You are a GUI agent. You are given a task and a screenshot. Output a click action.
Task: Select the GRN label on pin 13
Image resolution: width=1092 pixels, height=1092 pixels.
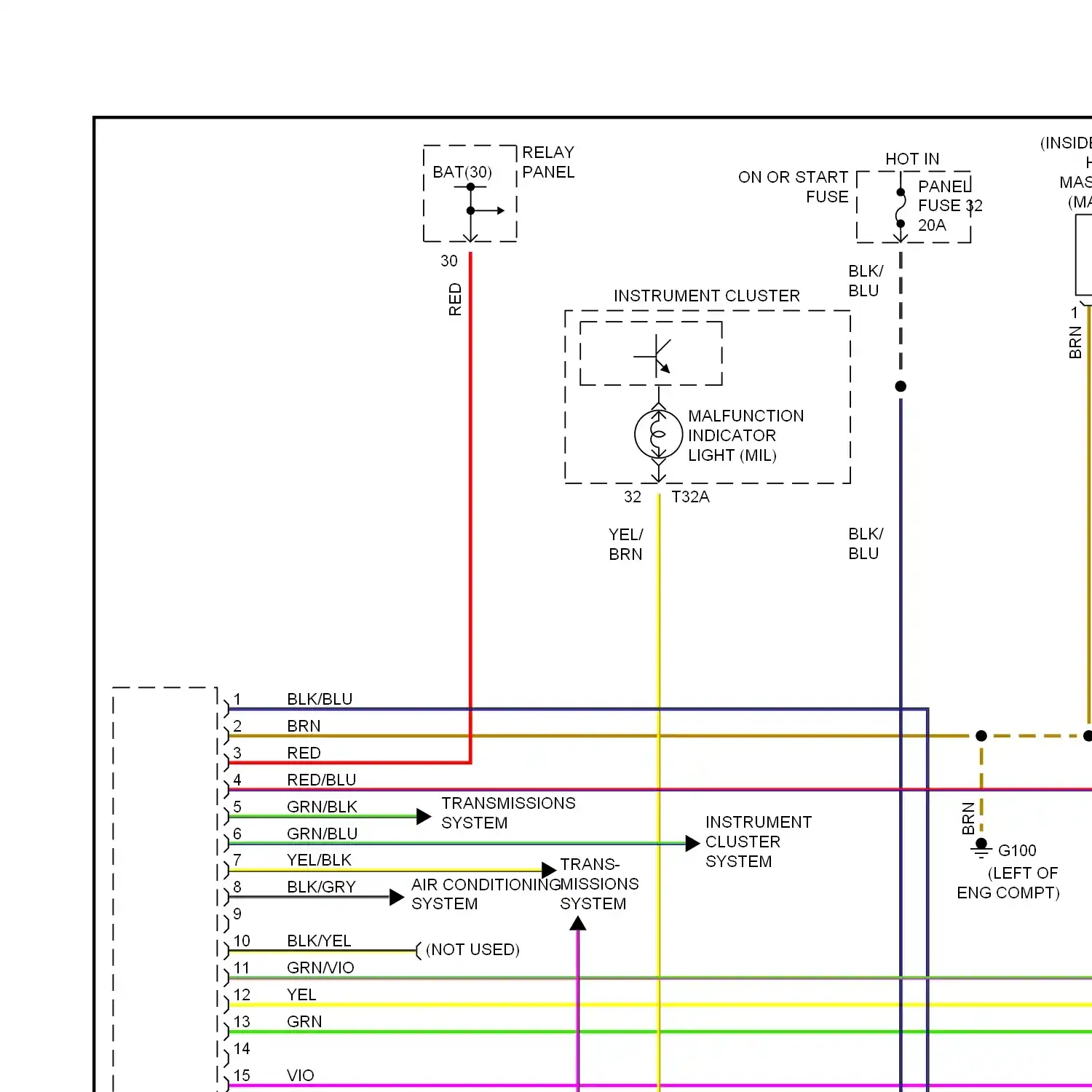[304, 1021]
